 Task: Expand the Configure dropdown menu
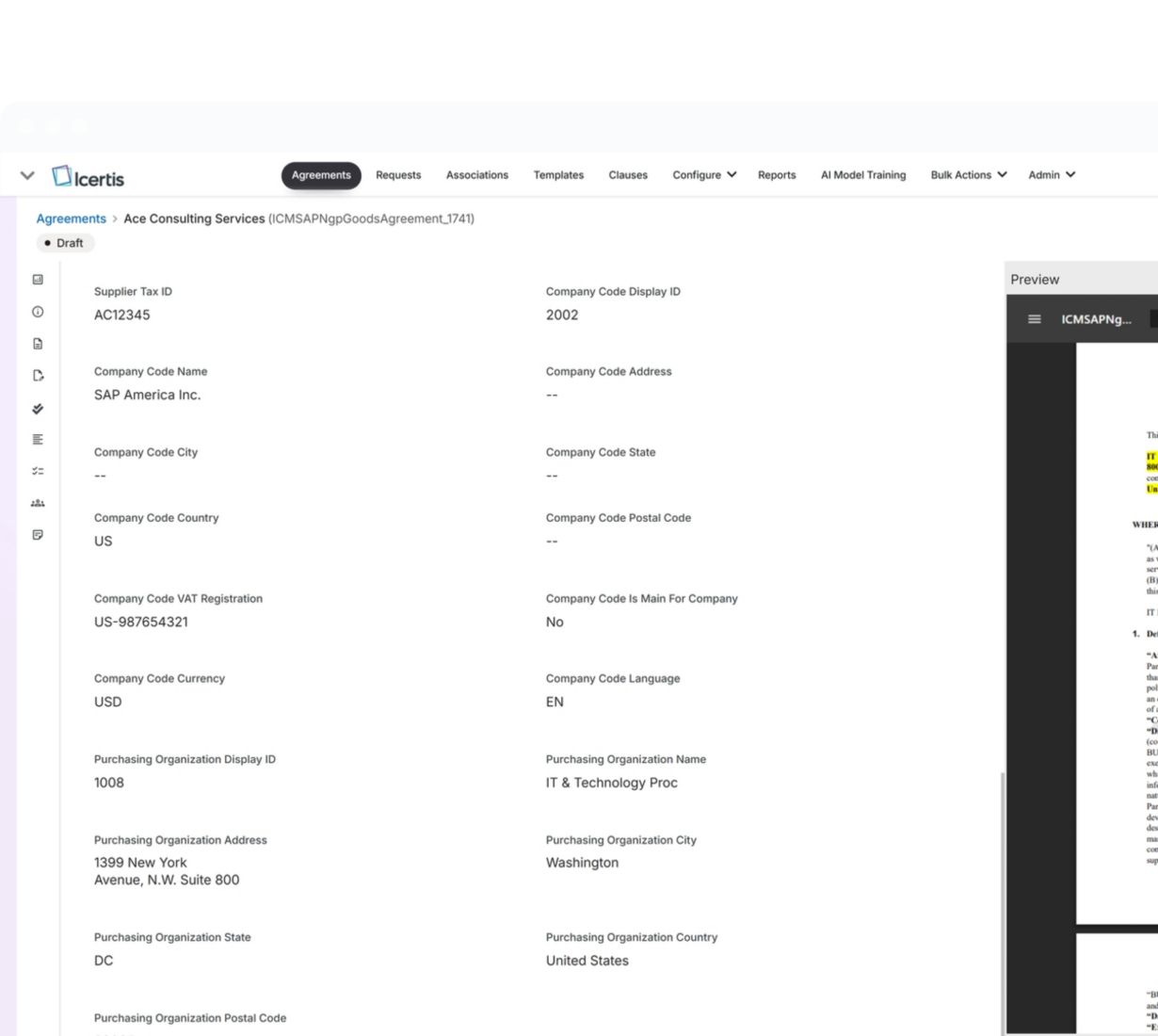click(x=704, y=175)
